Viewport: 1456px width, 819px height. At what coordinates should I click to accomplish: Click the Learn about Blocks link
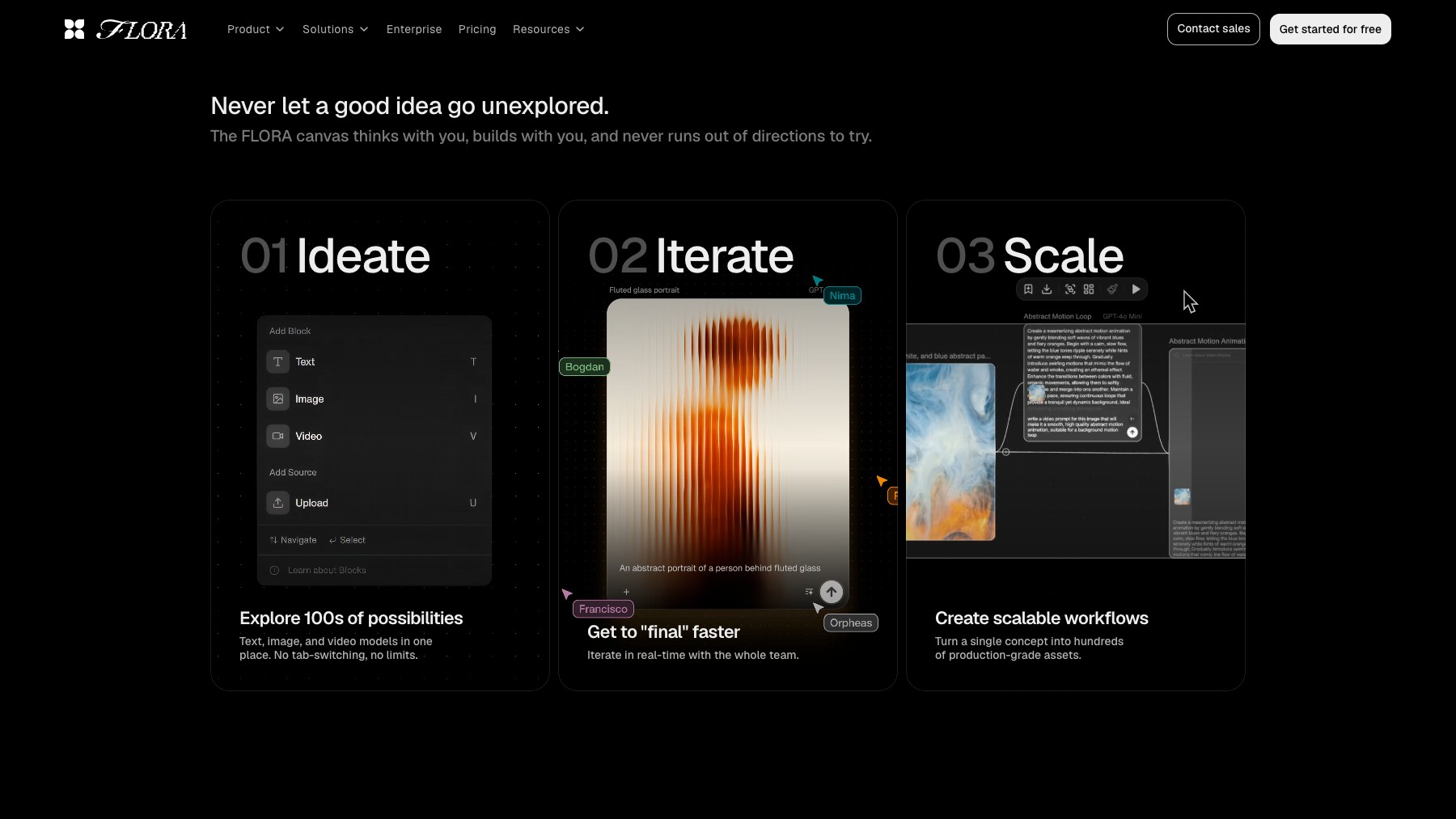pyautogui.click(x=327, y=571)
